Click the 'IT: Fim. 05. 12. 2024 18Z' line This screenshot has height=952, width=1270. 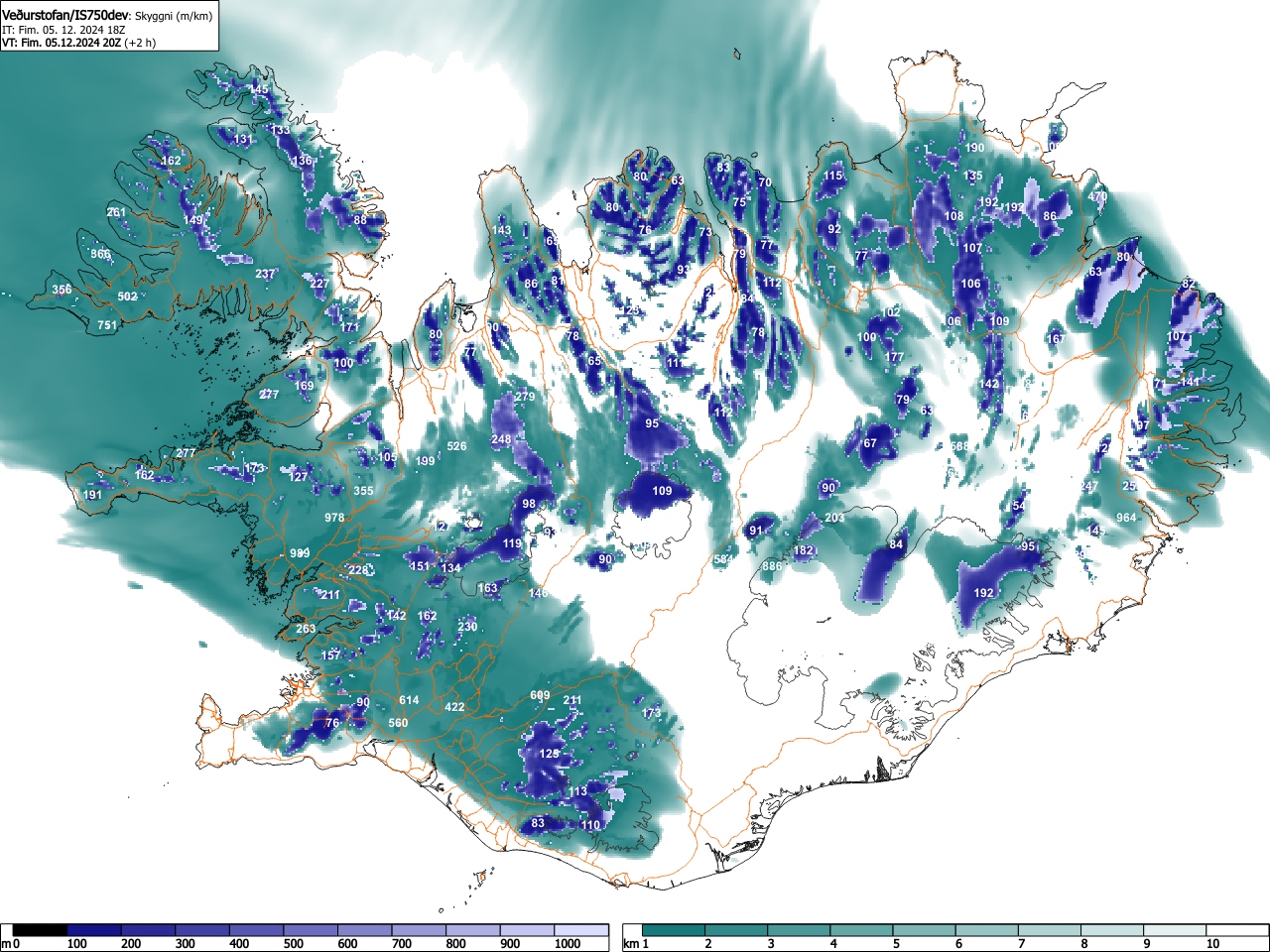(x=63, y=30)
